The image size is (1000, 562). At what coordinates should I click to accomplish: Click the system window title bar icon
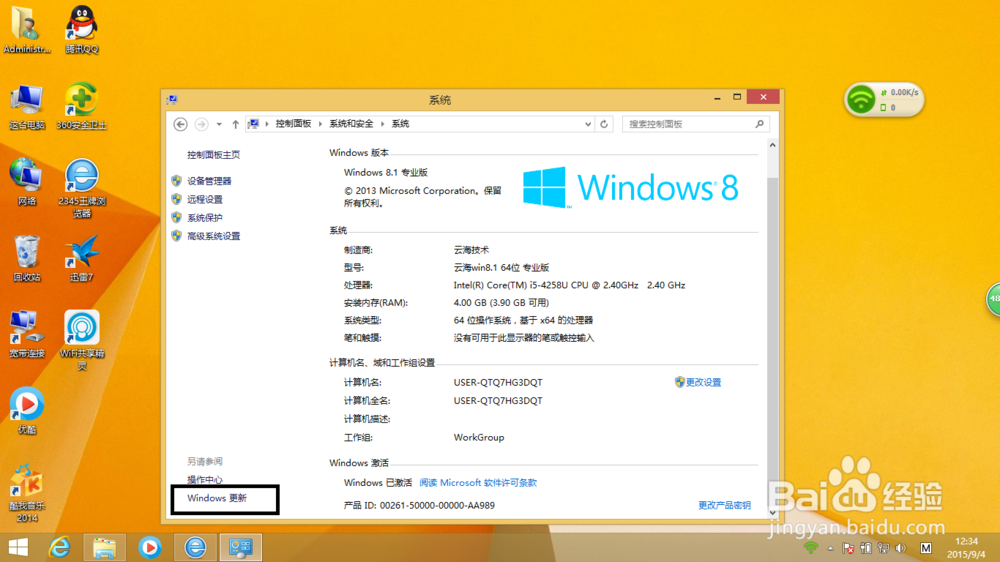point(172,100)
